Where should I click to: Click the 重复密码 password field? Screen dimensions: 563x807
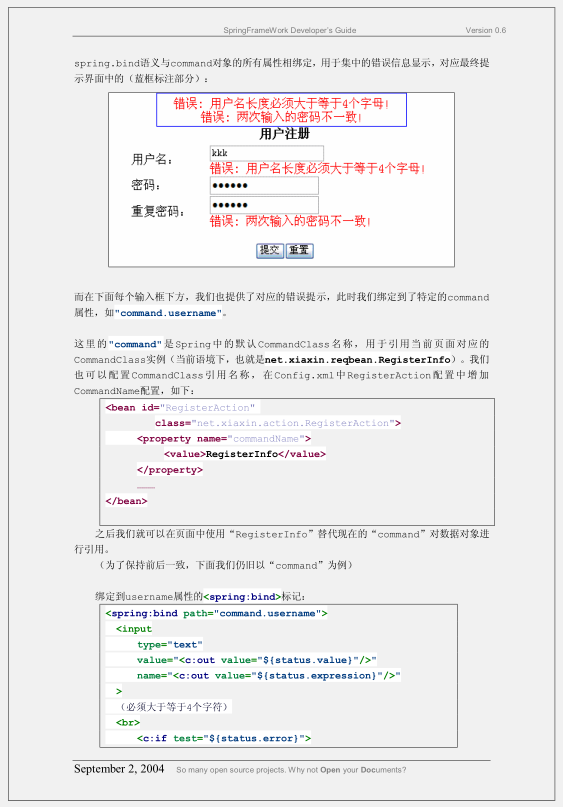click(x=264, y=205)
